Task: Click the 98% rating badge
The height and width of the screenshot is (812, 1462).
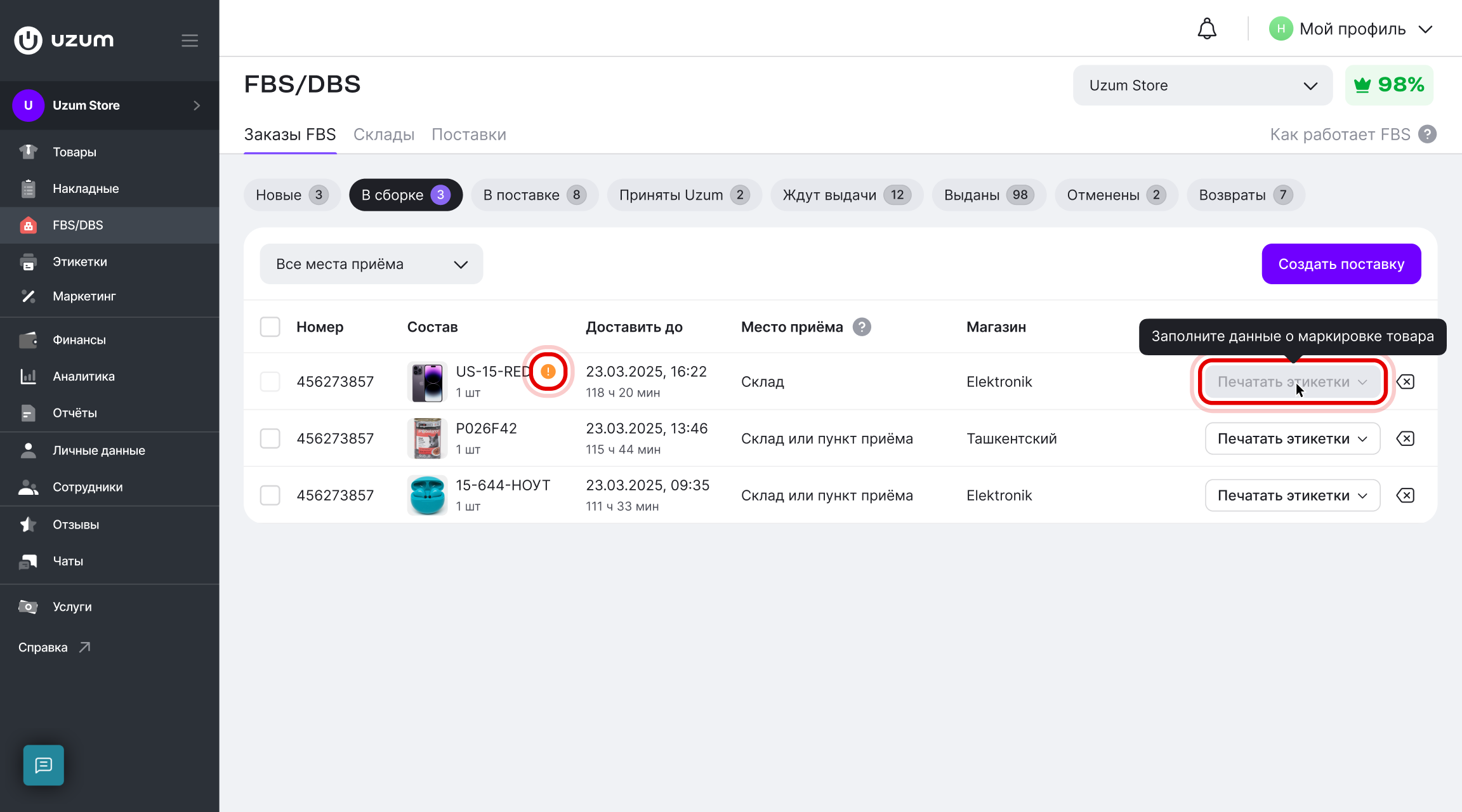Action: [x=1389, y=85]
